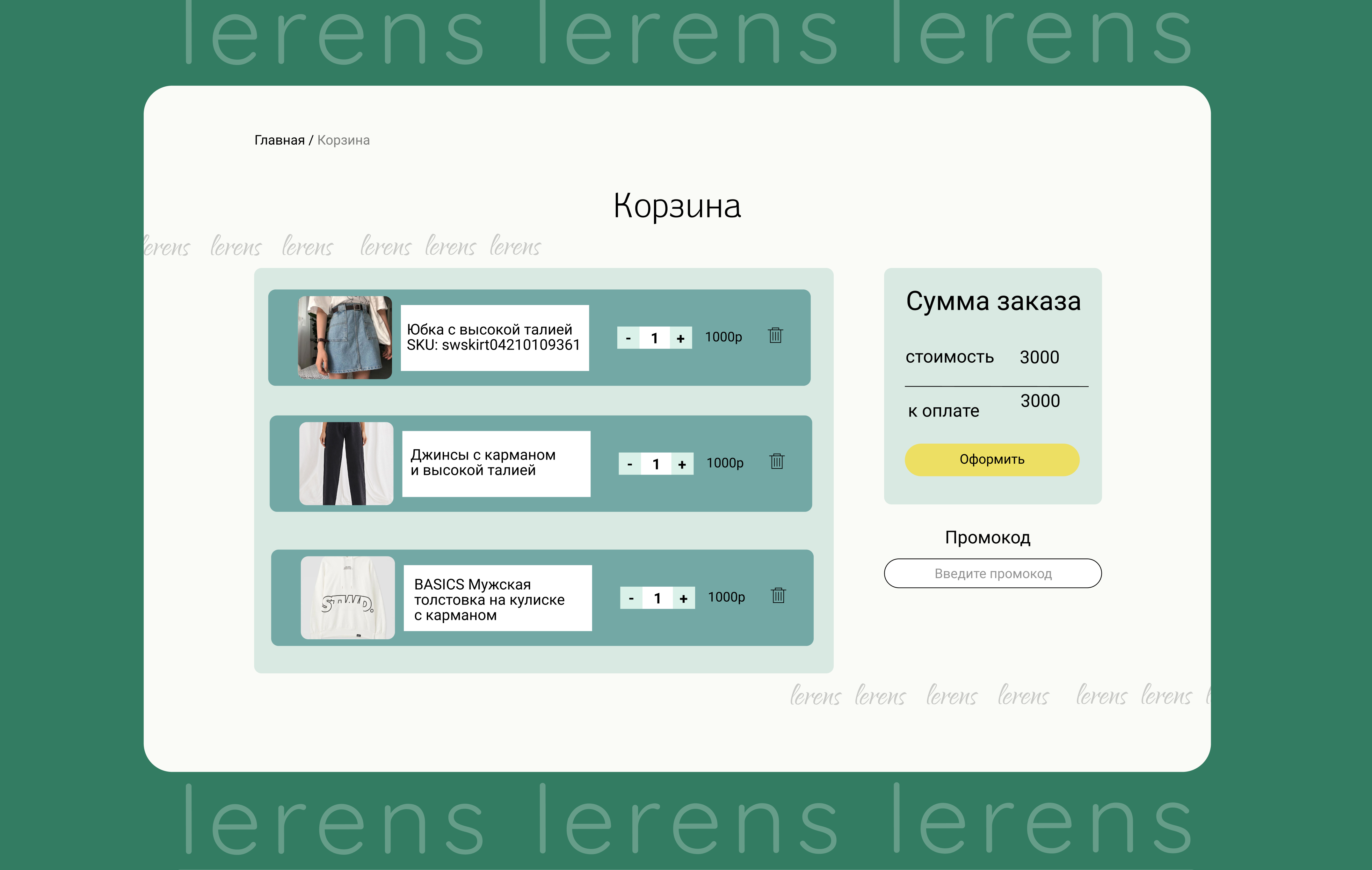Increase quantity of the denim skirt
The image size is (1372, 870).
click(681, 338)
